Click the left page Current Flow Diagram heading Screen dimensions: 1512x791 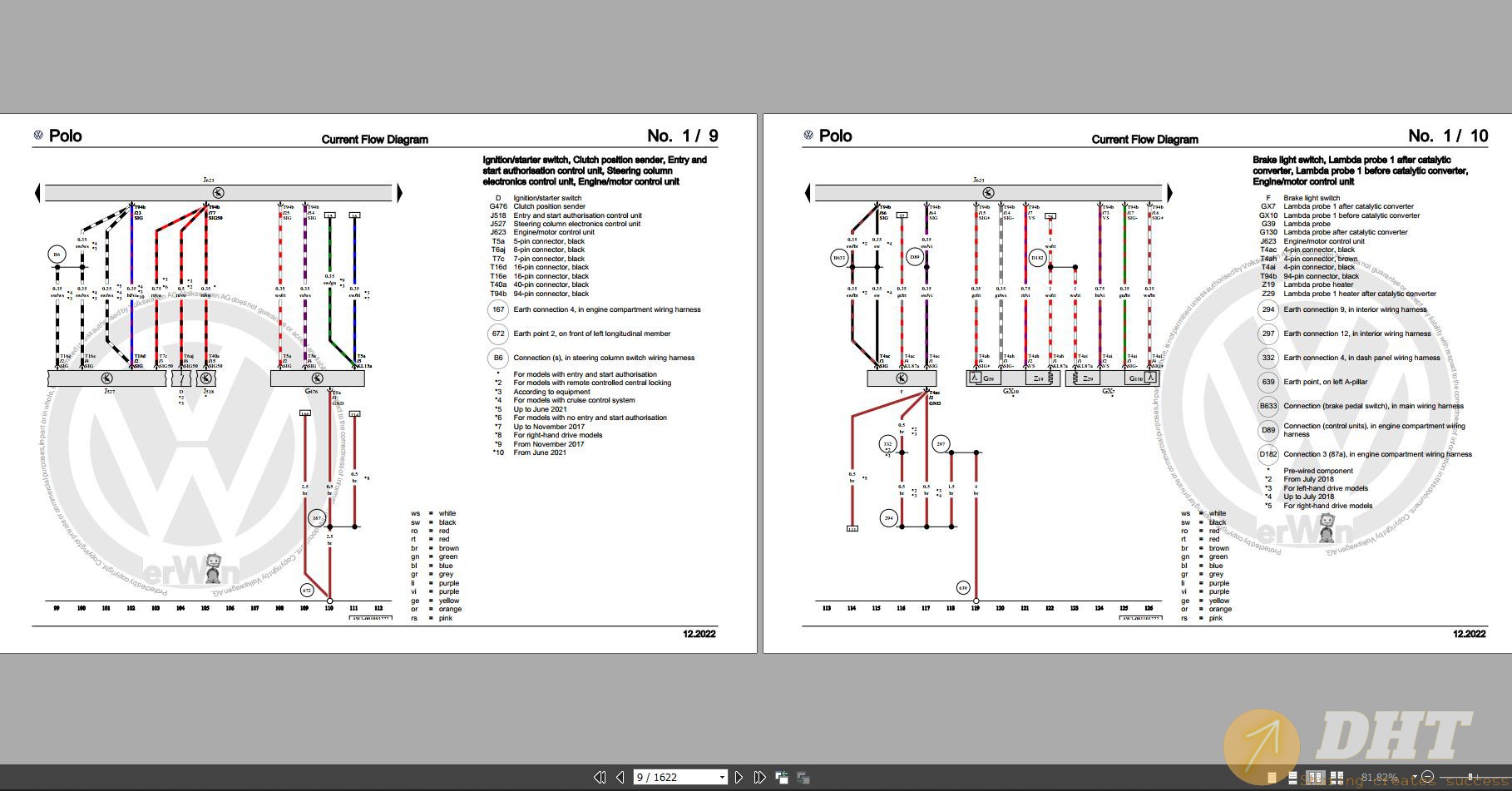pyautogui.click(x=375, y=139)
